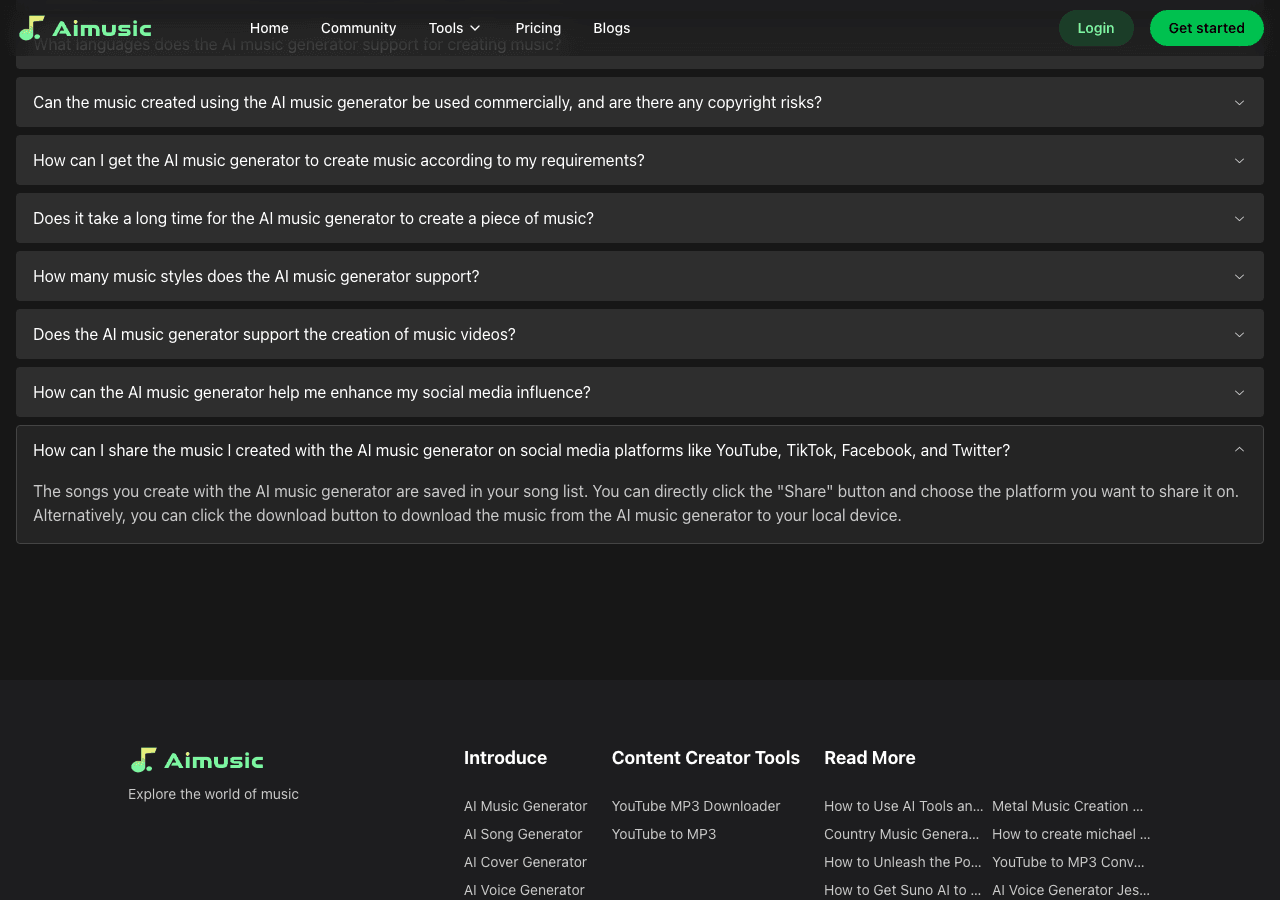Open AI Cover Generator footer link

coord(525,862)
